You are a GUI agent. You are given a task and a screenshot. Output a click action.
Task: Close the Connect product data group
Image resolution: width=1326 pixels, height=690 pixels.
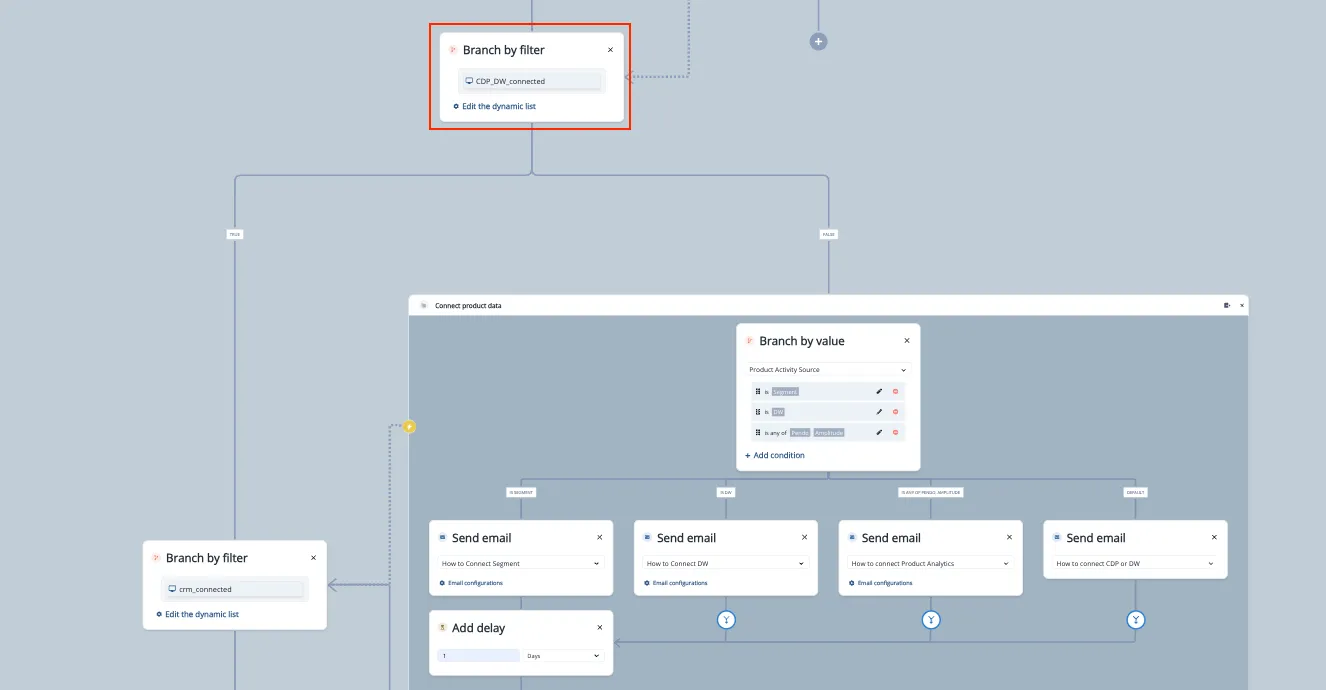coord(1242,306)
